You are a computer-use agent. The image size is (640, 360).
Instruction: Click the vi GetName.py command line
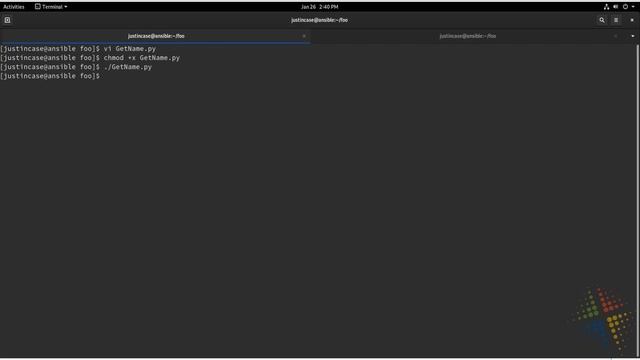point(78,49)
